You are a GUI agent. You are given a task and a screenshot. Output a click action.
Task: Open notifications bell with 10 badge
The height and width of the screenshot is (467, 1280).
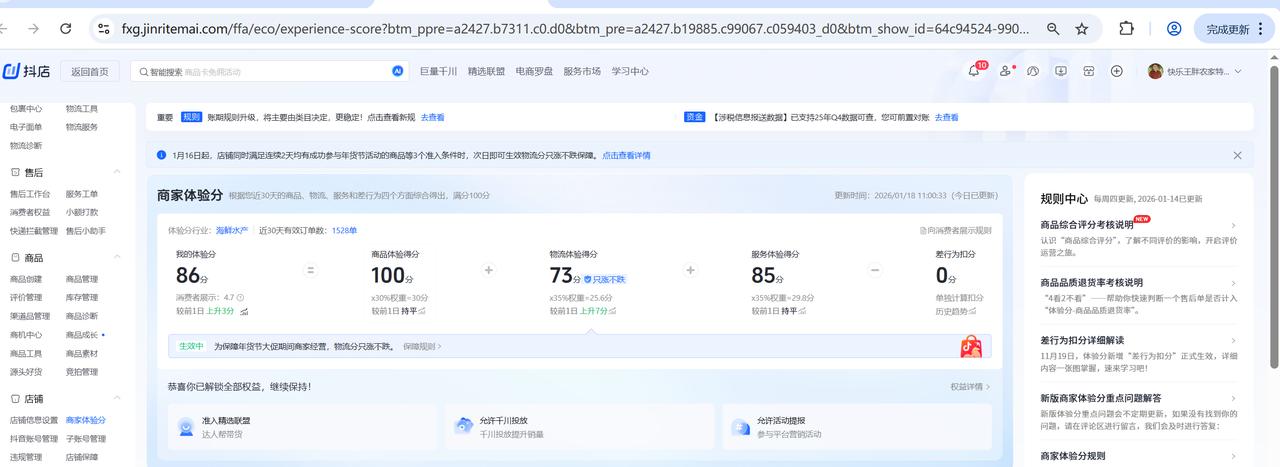[976, 70]
